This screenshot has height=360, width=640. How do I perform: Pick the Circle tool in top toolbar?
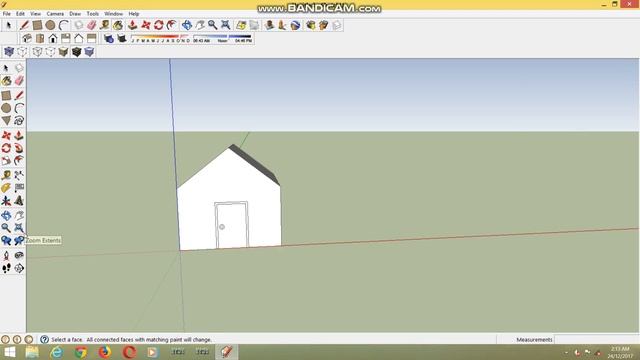point(50,25)
